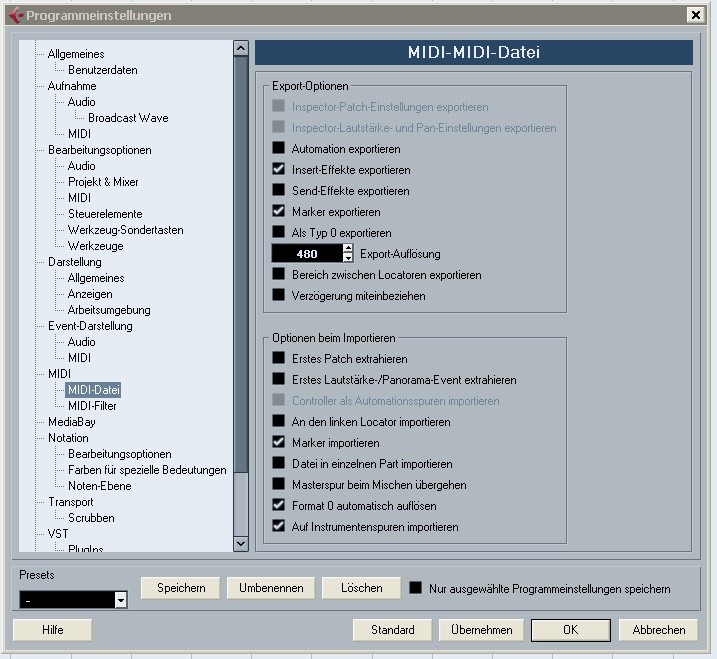Click the Cubase logo icon in title bar
This screenshot has height=659, width=717.
pos(16,15)
